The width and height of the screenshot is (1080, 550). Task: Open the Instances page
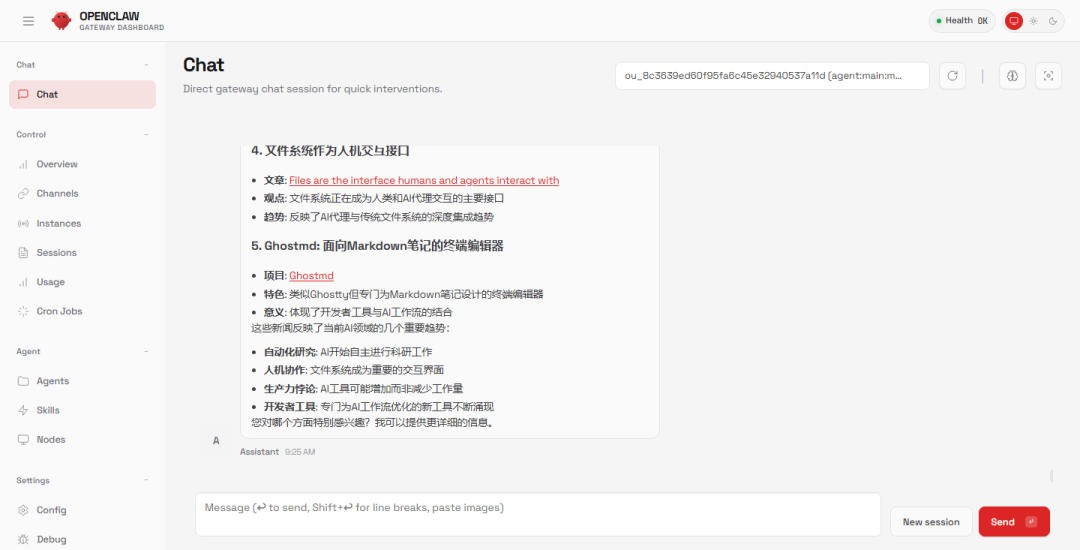coord(83,224)
